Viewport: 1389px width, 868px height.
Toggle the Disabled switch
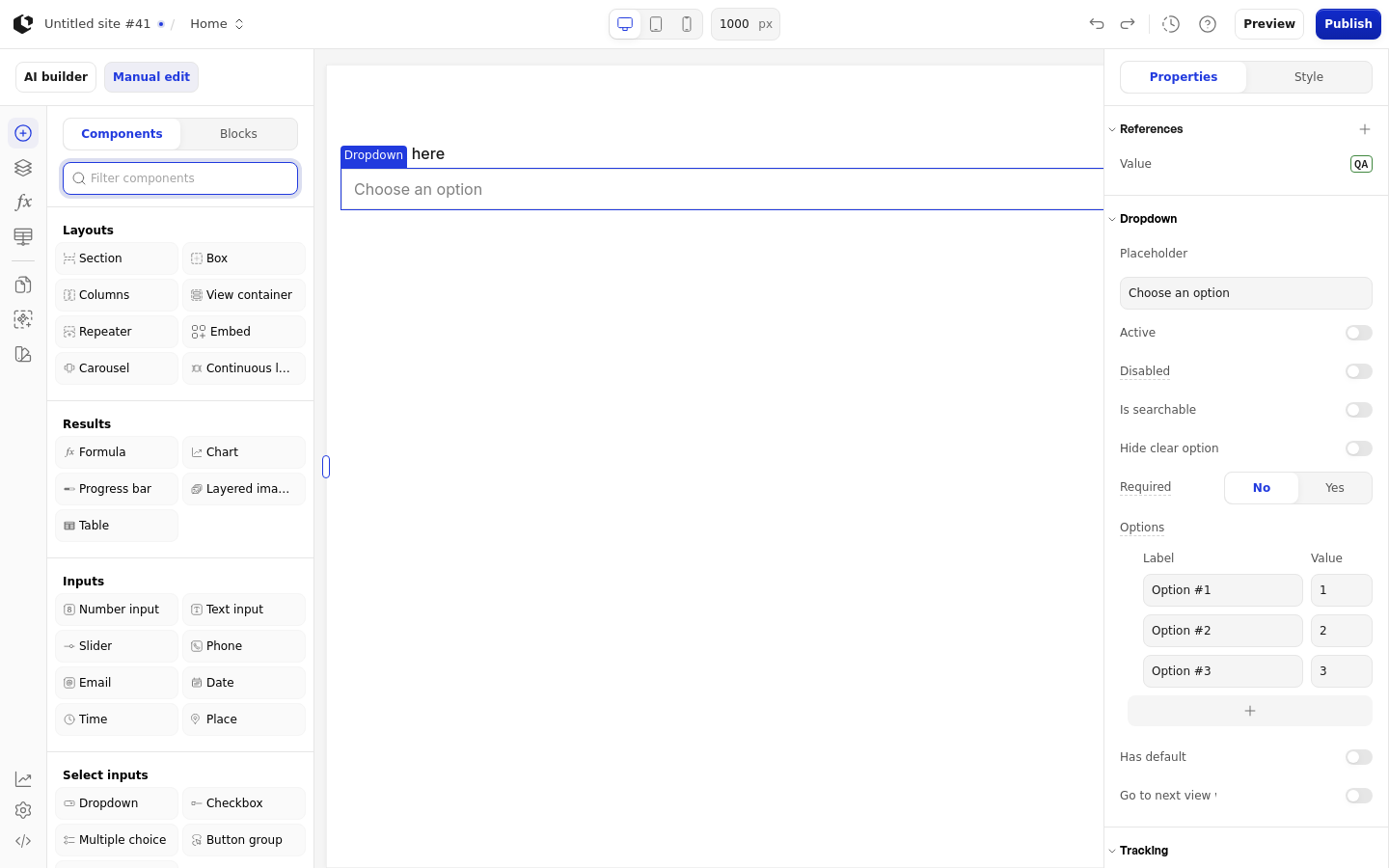pos(1358,371)
